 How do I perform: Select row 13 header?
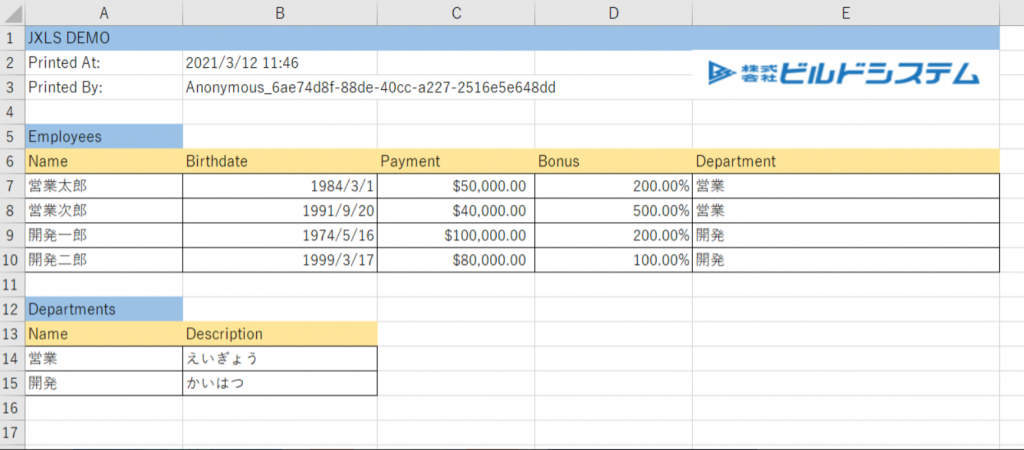point(12,333)
